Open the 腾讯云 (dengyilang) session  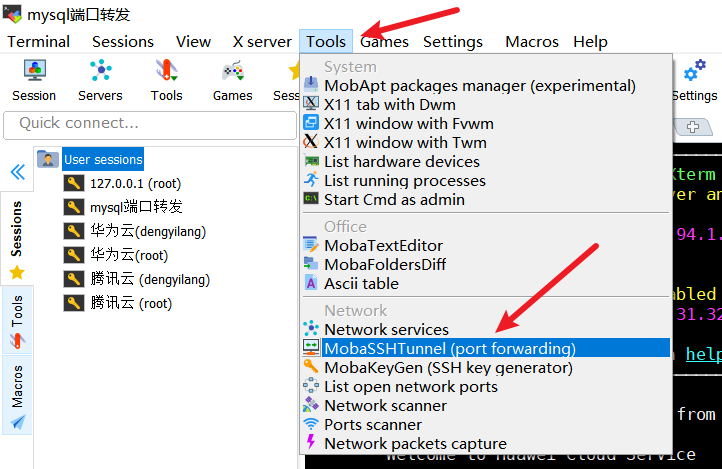150,279
